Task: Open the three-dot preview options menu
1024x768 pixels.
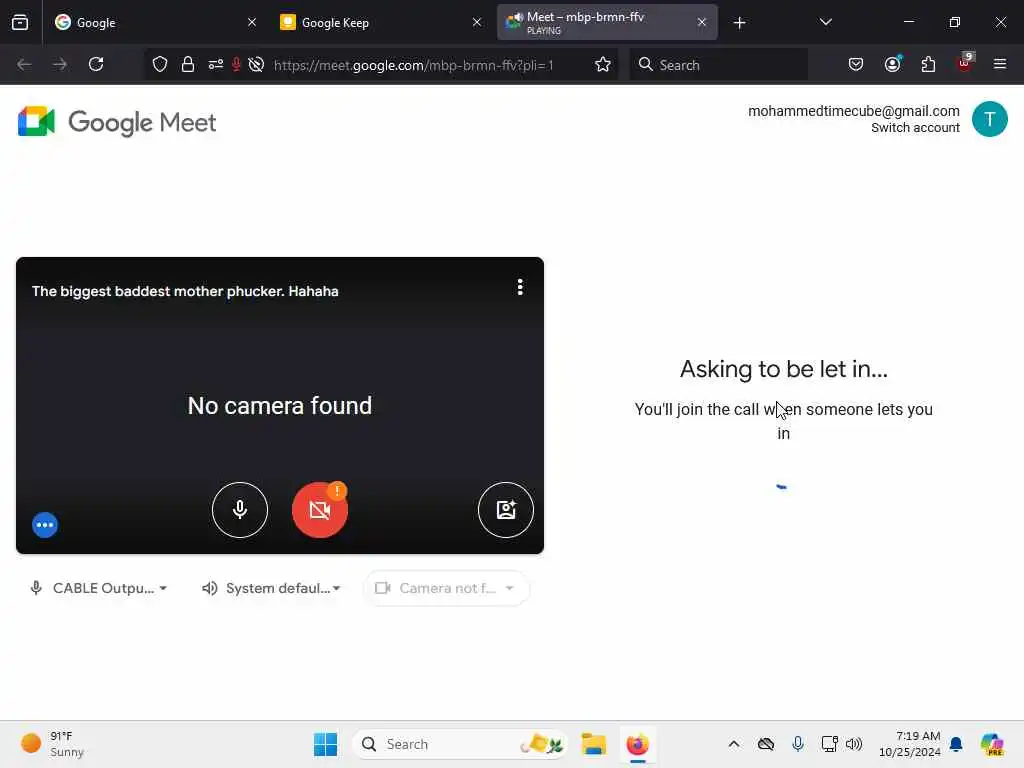Action: pyautogui.click(x=520, y=287)
